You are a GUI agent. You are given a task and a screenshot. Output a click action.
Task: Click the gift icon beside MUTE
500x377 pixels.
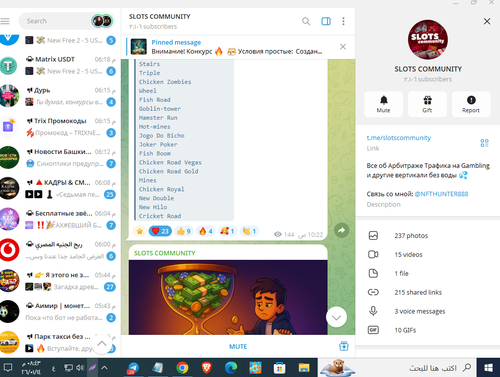(344, 346)
